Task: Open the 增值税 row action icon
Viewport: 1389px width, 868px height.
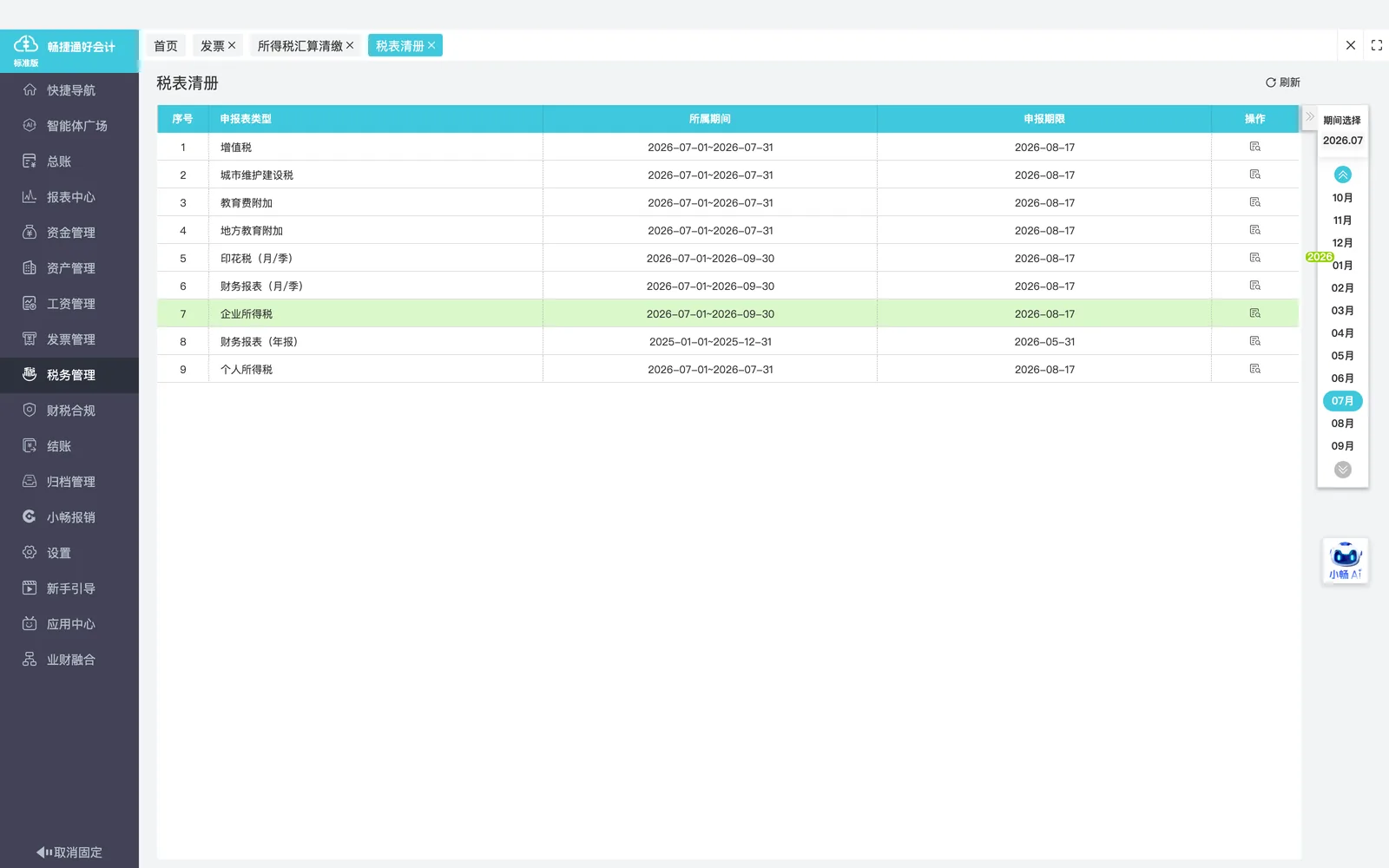Action: coord(1254,147)
